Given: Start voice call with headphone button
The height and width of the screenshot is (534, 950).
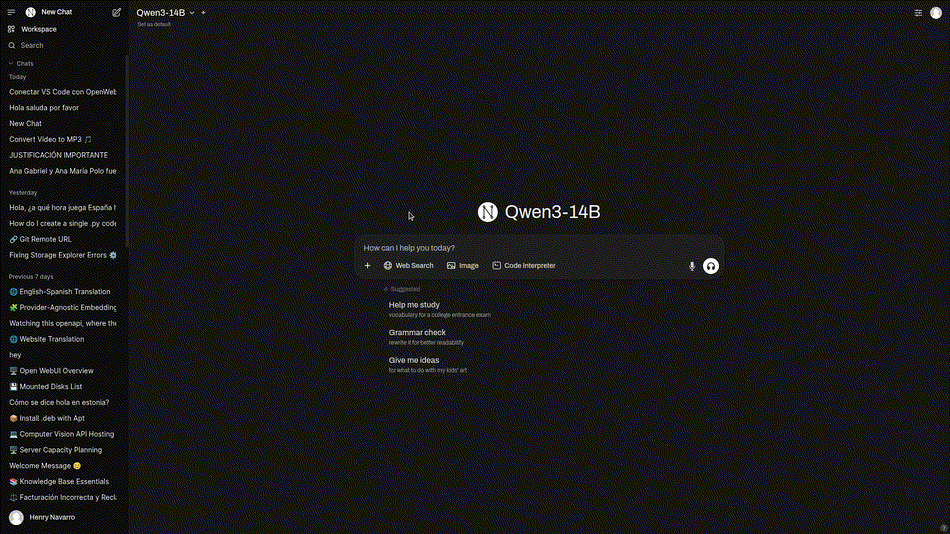Looking at the screenshot, I should (711, 266).
